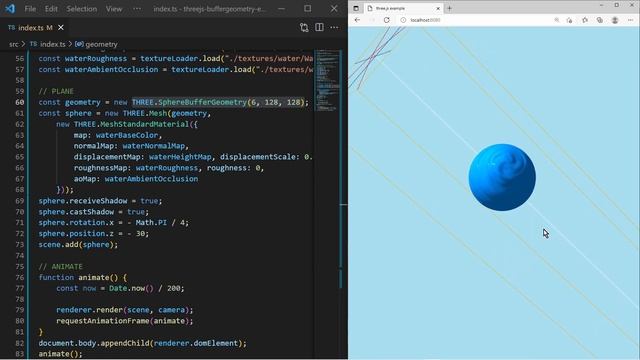This screenshot has height=360, width=640.
Task: Click waterHeightMap on line 65
Action: 180,157
